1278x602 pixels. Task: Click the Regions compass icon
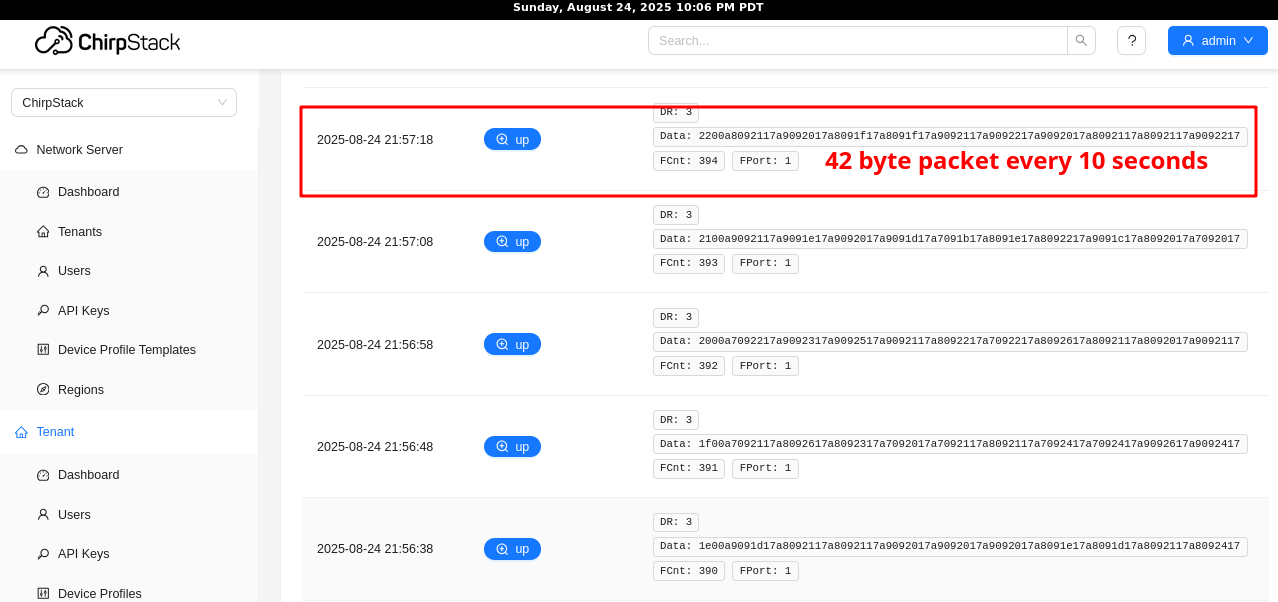tap(43, 390)
